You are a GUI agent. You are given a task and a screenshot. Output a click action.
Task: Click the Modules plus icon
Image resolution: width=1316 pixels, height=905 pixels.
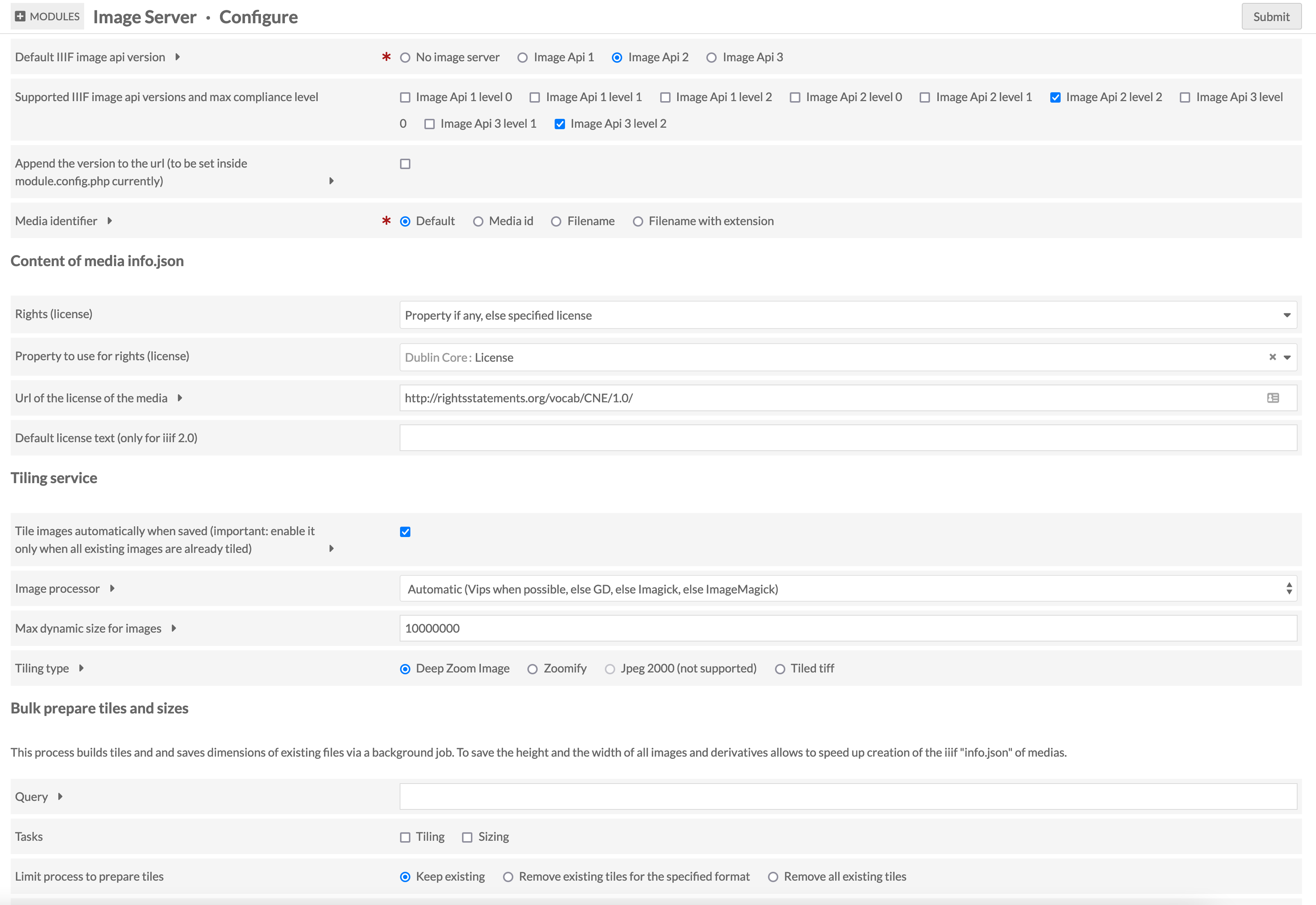point(20,17)
